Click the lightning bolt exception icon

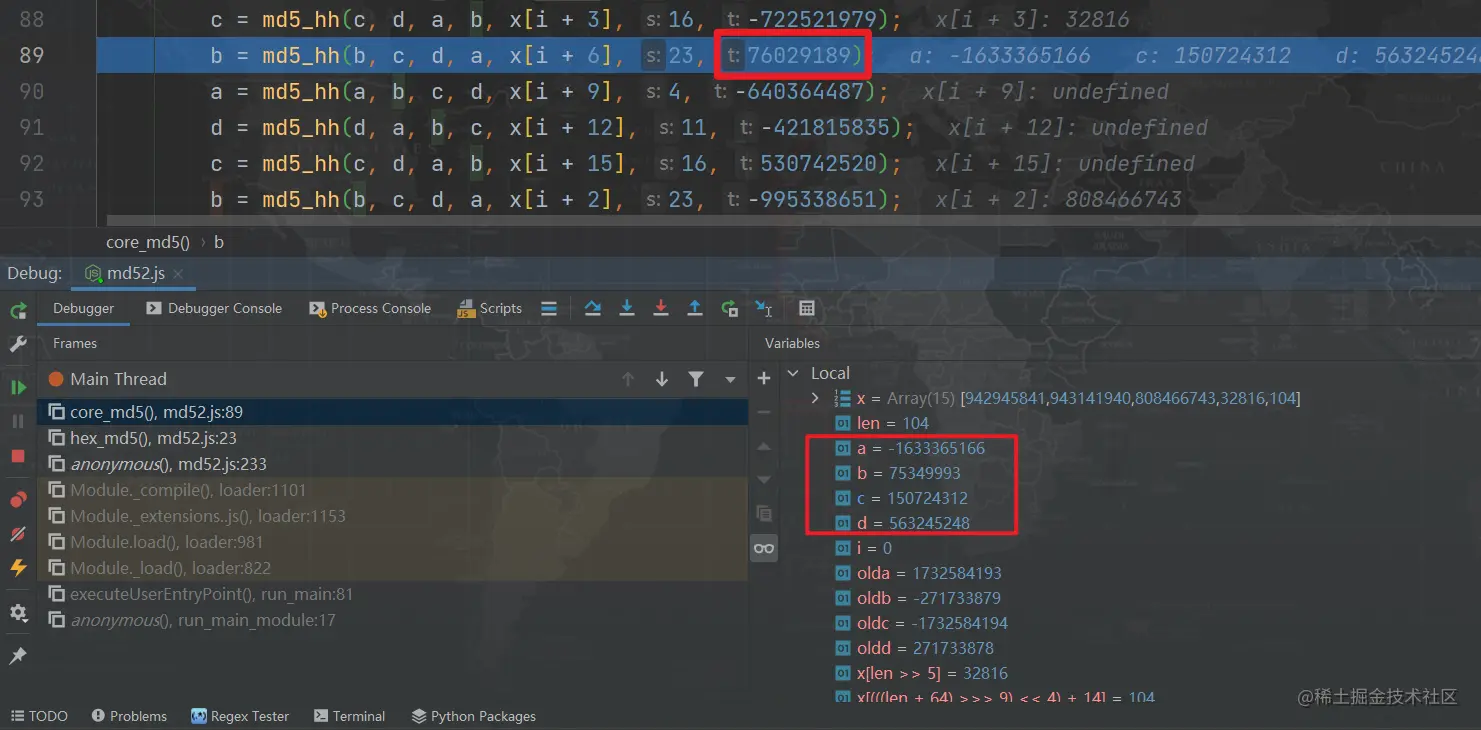click(18, 568)
